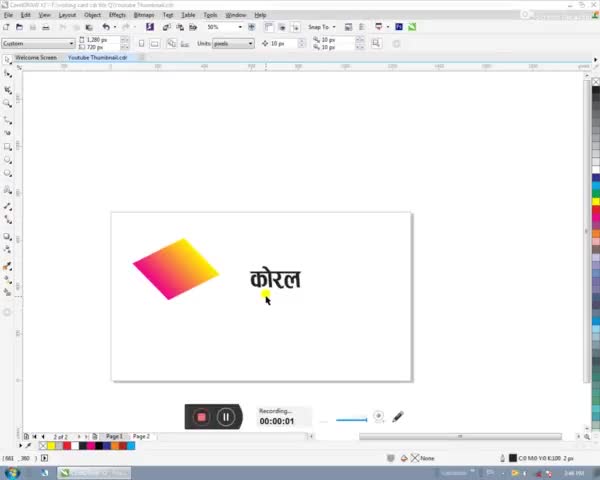The height and width of the screenshot is (480, 600).
Task: Click the recorder's pencil annotation icon
Action: pos(397,417)
